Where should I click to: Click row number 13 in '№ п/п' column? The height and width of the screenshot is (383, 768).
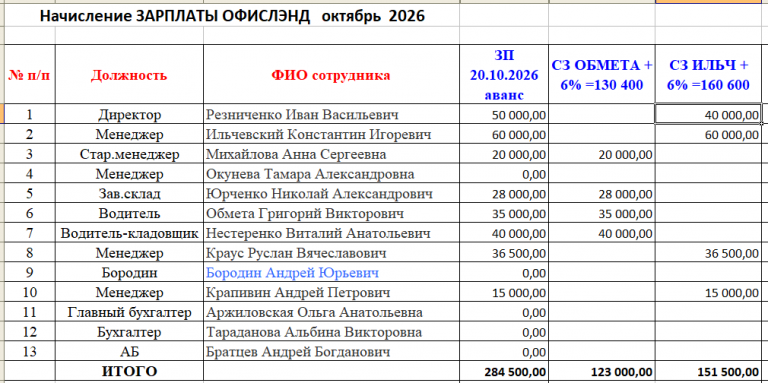point(29,352)
